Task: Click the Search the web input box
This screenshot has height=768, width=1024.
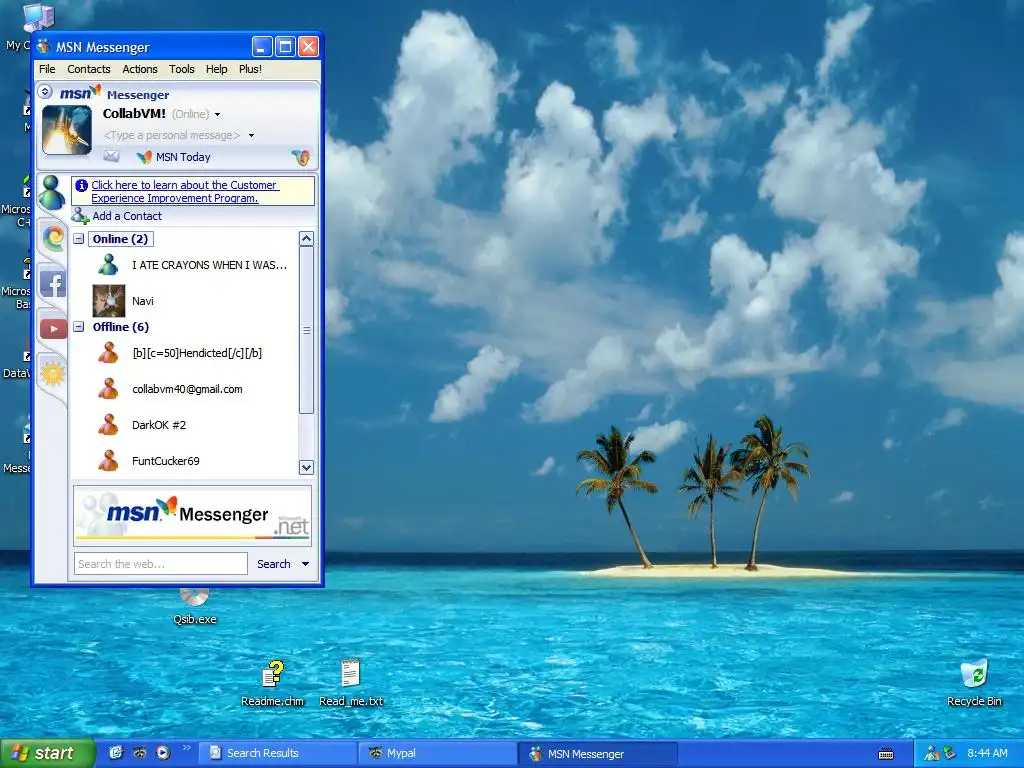Action: coord(161,564)
